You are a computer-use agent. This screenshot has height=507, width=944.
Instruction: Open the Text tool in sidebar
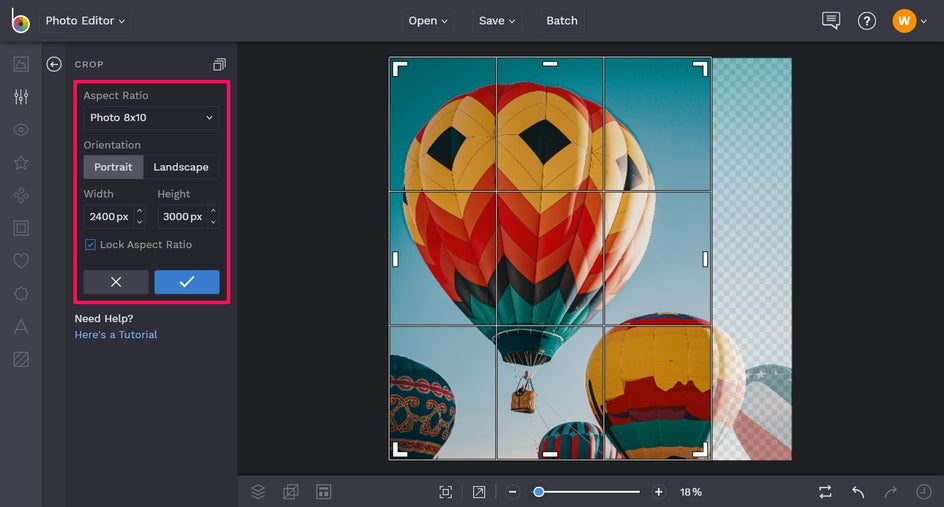click(x=21, y=327)
